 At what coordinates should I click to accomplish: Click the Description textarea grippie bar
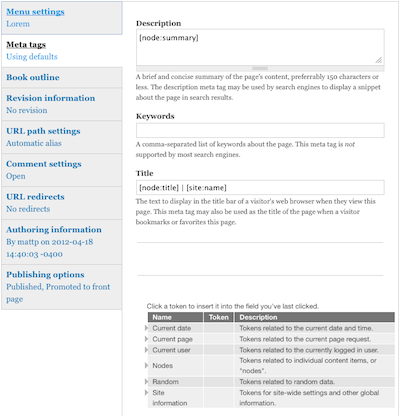pos(260,68)
